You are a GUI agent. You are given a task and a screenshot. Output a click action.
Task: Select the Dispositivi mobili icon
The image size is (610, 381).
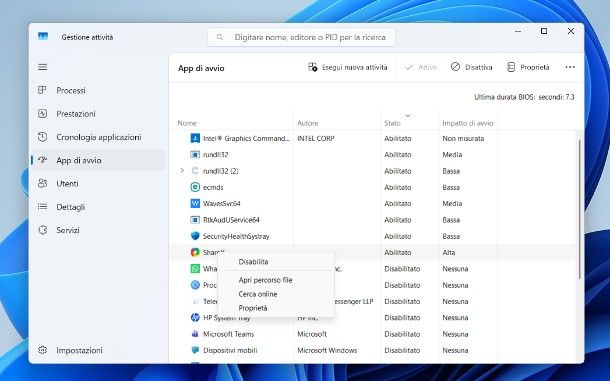click(x=195, y=350)
